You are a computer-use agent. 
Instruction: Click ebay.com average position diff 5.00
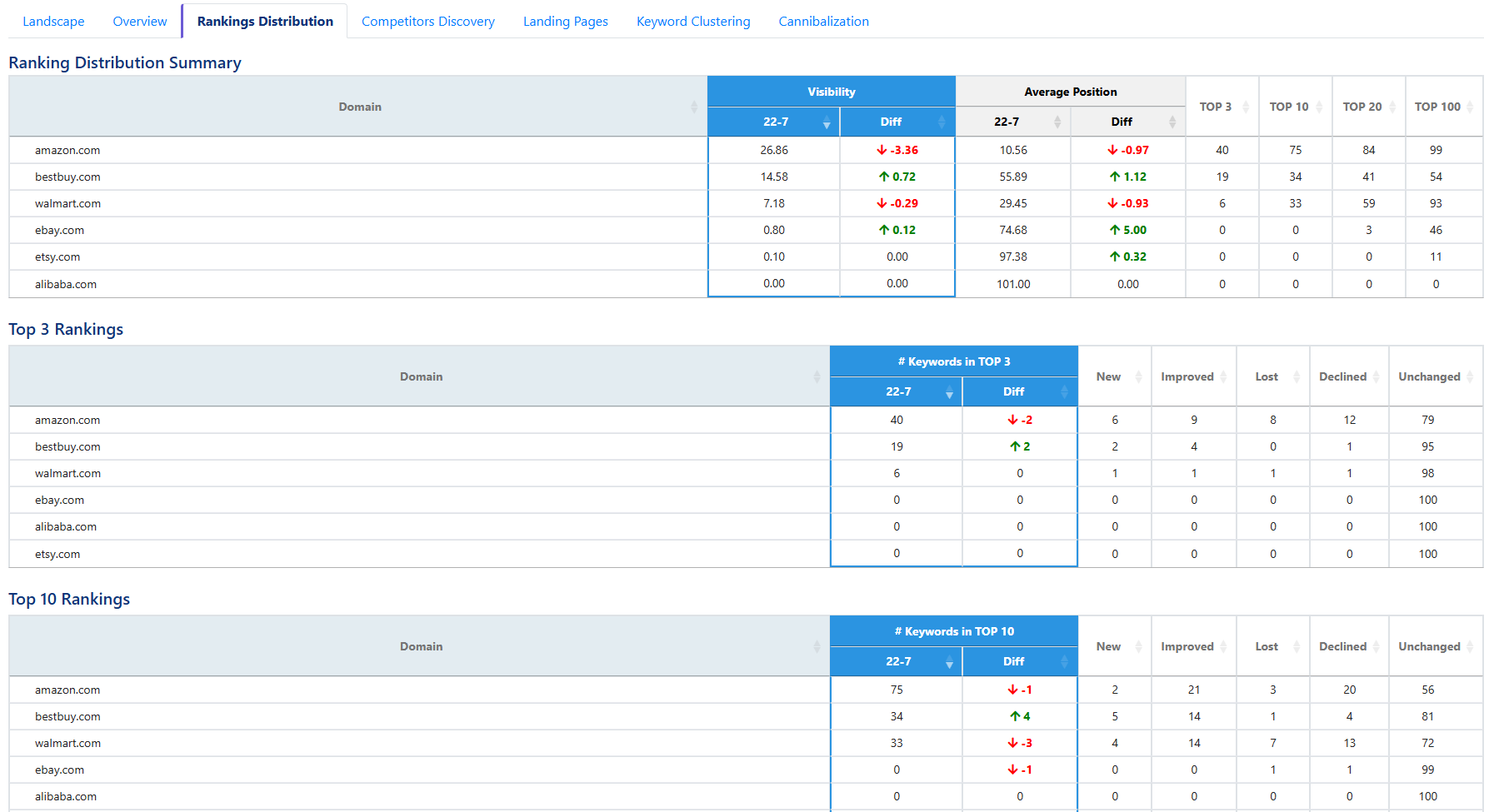[1128, 231]
